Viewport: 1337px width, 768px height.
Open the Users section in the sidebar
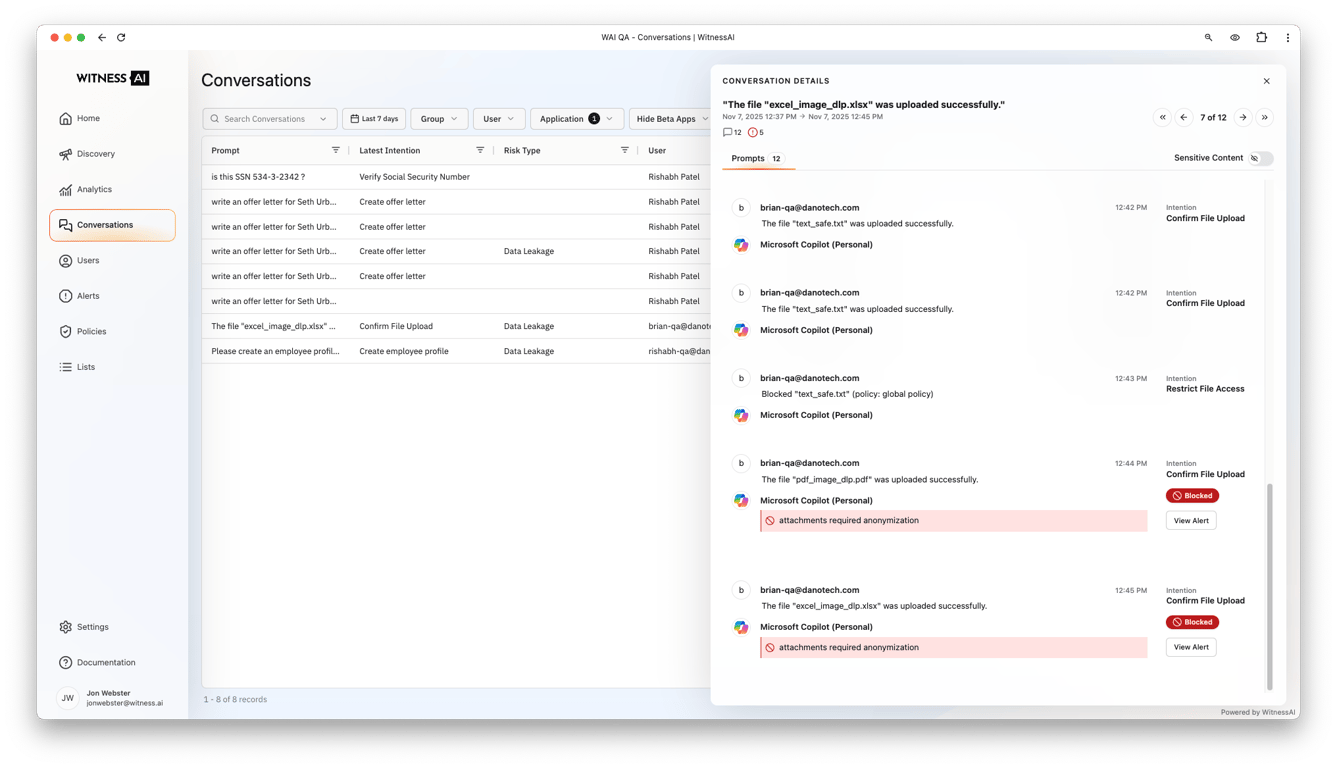point(112,260)
